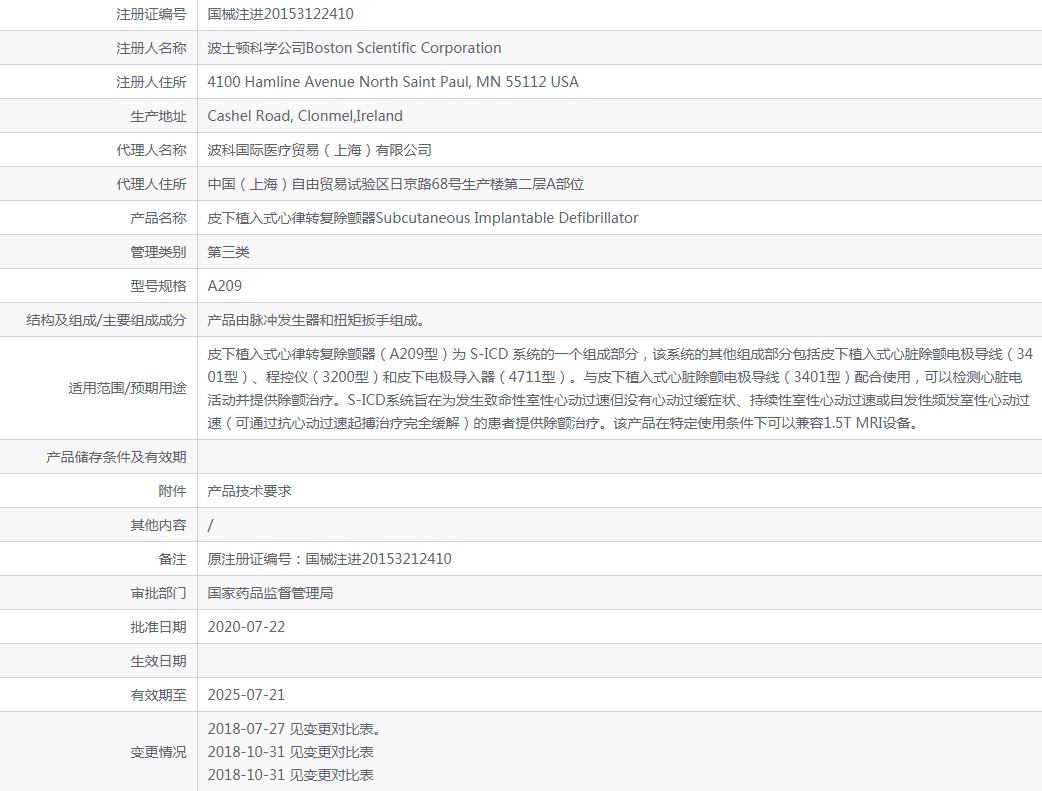
Task: Select approval date 2020-07-22
Action: pyautogui.click(x=247, y=627)
